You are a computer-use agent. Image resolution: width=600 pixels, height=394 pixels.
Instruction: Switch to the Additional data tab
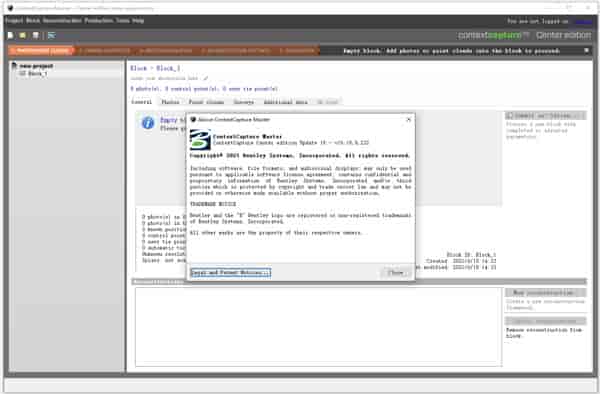coord(285,102)
